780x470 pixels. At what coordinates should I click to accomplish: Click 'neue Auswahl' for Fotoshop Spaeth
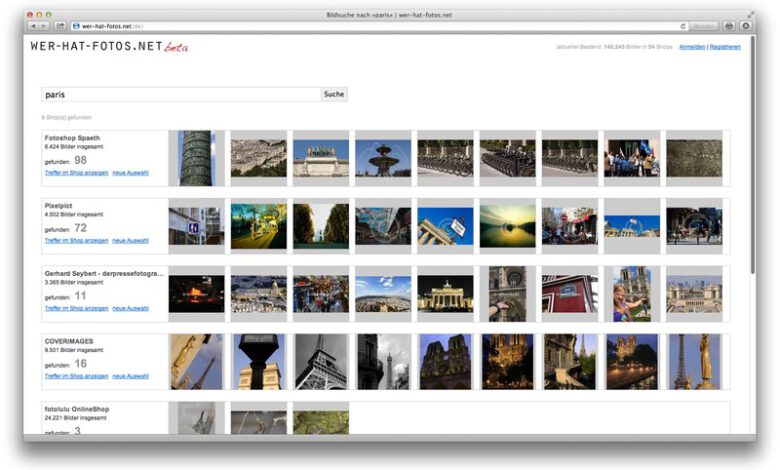[130, 173]
